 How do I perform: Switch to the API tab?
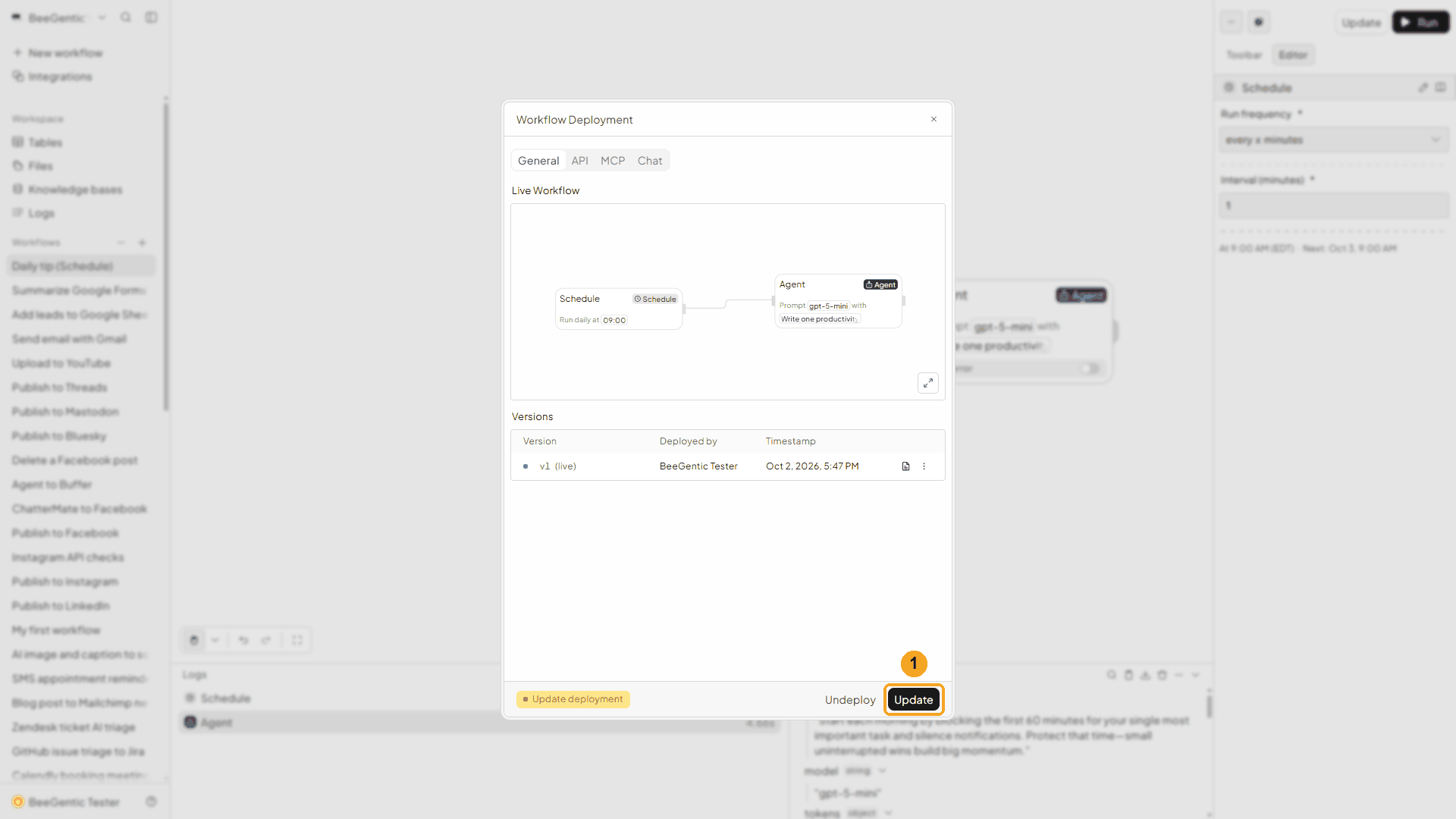point(579,161)
